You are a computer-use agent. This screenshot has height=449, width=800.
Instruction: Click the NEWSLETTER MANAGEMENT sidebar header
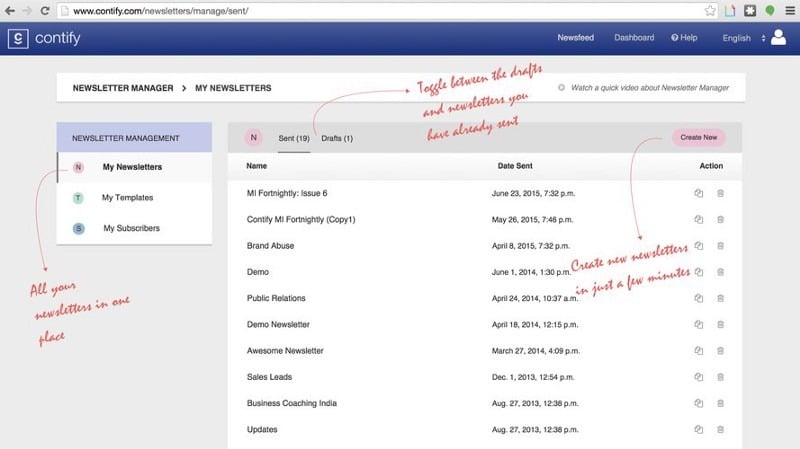coord(134,137)
